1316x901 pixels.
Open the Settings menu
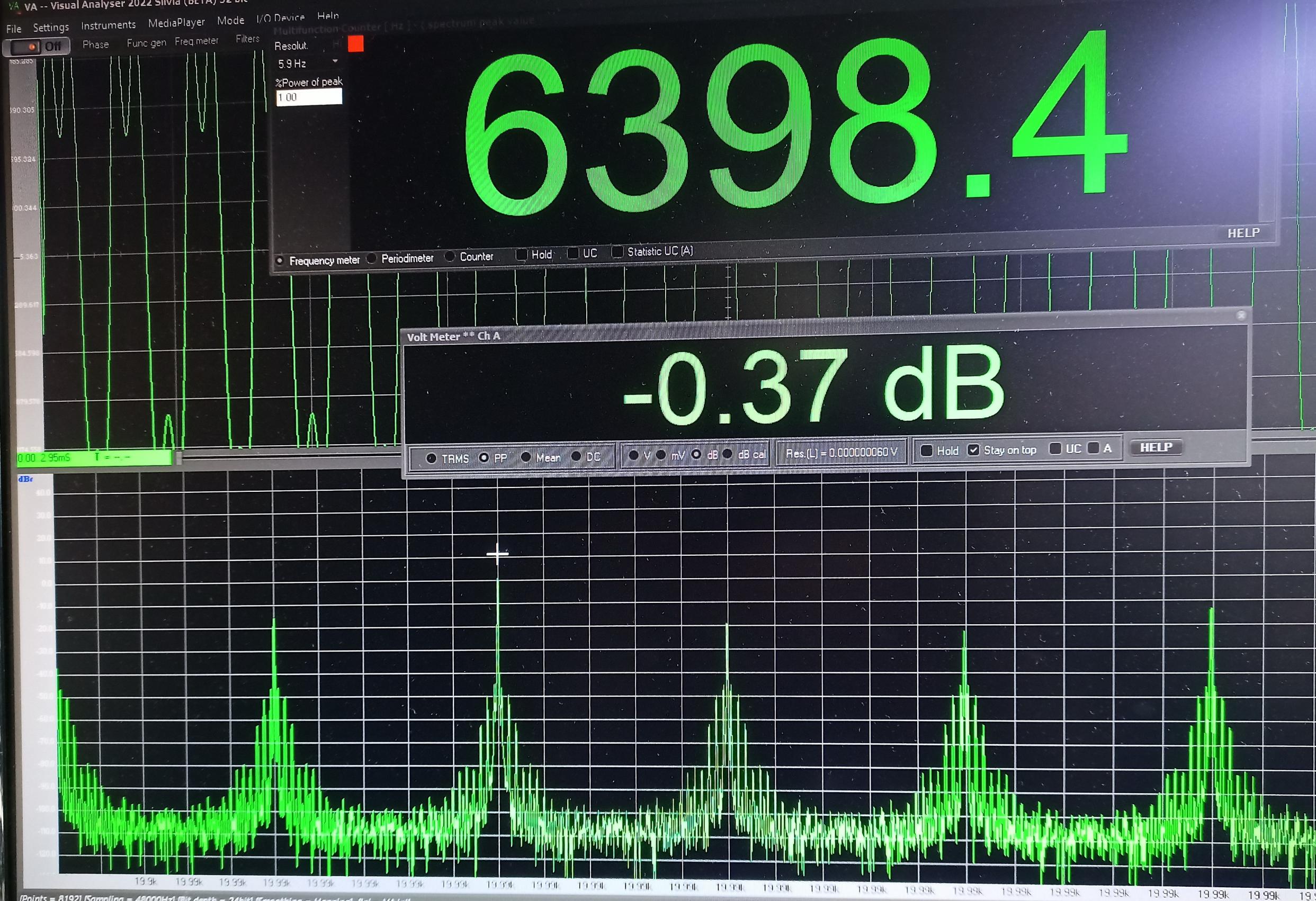[50, 27]
